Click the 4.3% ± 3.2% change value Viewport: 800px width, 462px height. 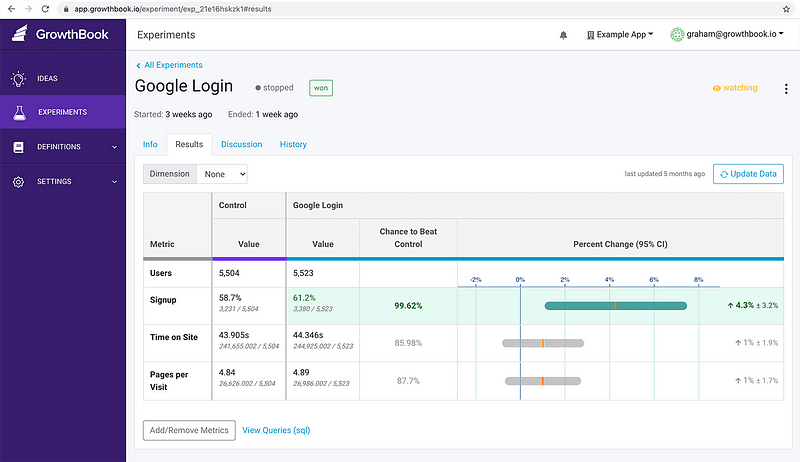click(x=753, y=305)
